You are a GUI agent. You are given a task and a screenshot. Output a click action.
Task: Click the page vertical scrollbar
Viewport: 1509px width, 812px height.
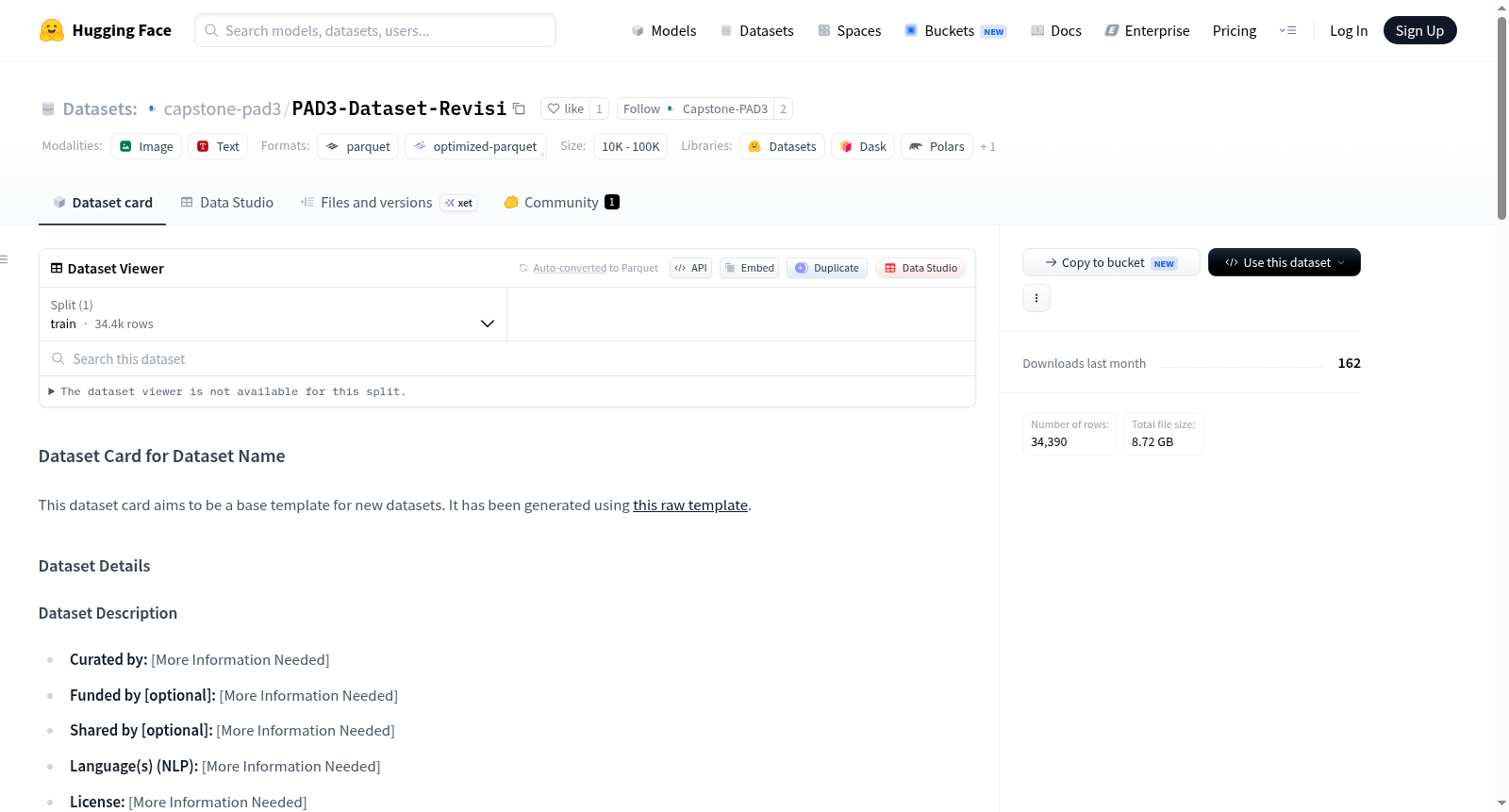click(1501, 118)
